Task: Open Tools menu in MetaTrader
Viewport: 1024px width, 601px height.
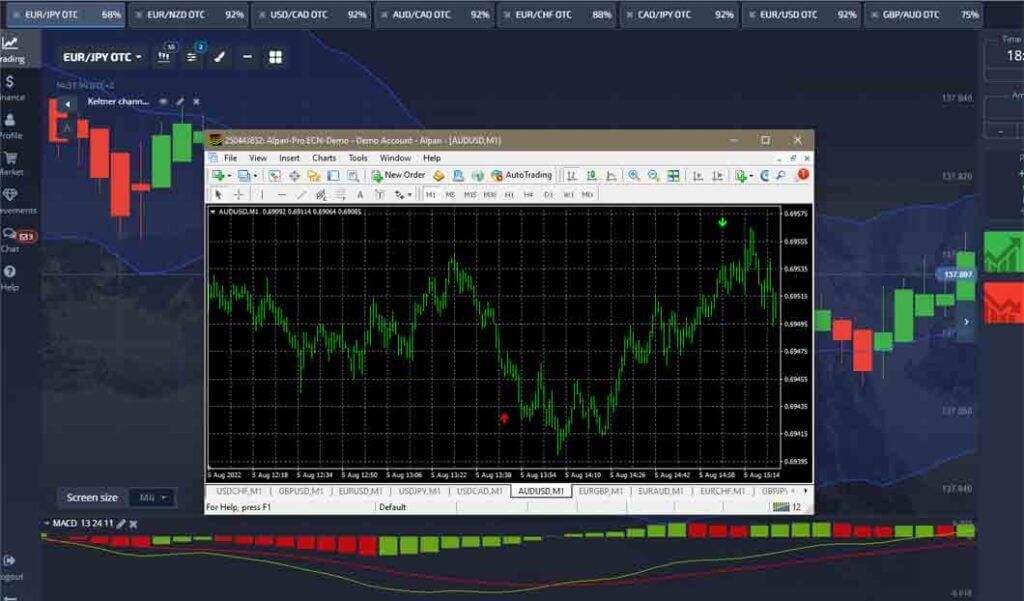Action: click(358, 158)
